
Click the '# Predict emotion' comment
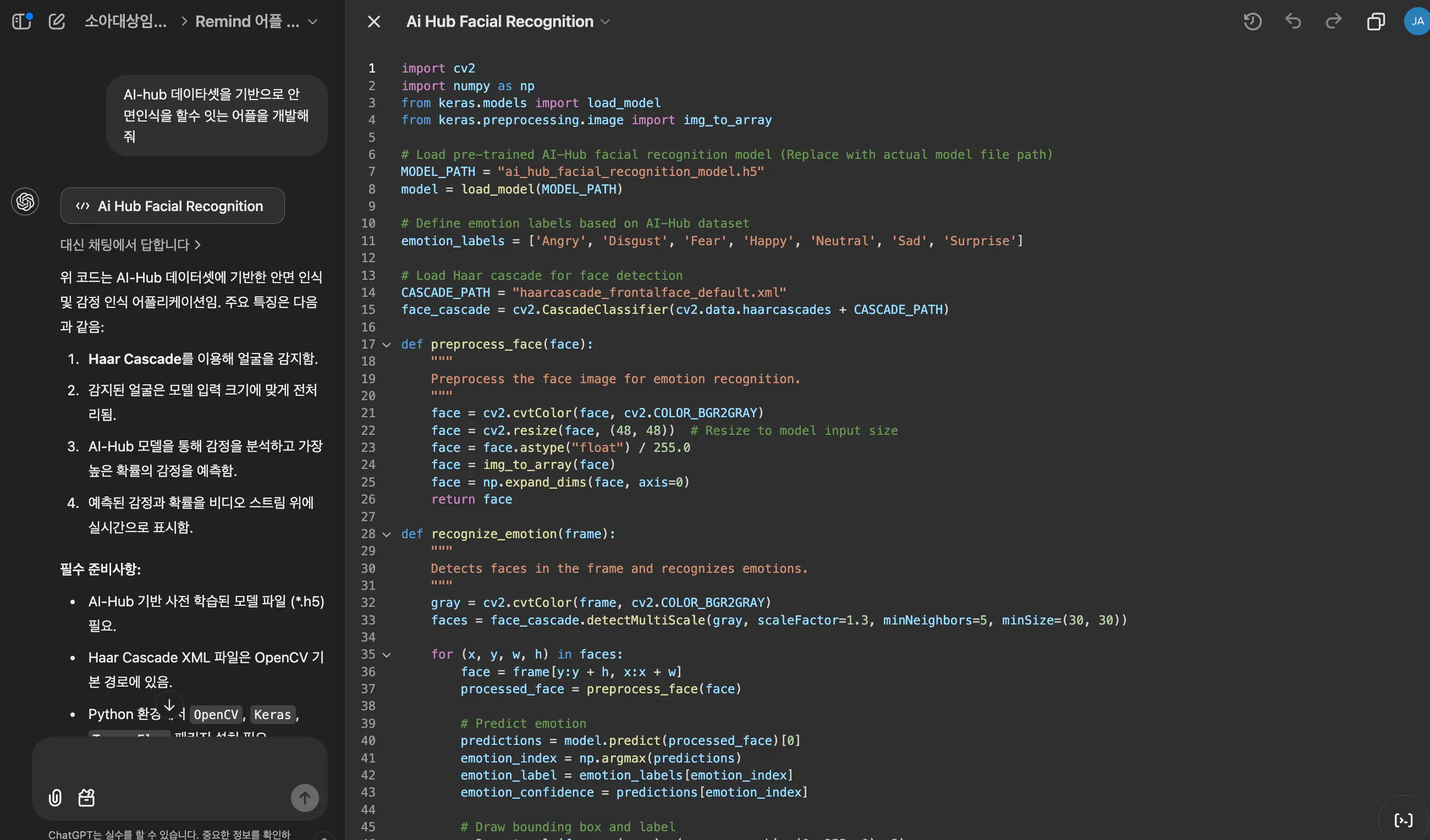pyautogui.click(x=523, y=723)
